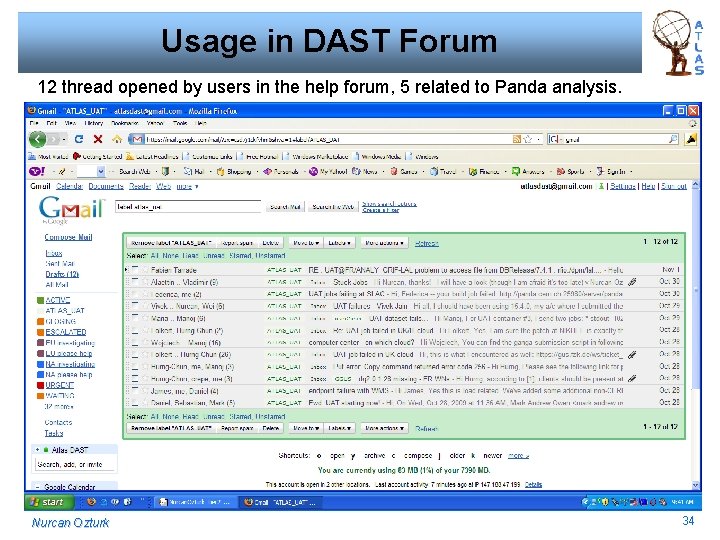The width and height of the screenshot is (720, 540).
Task: Open Yahoo toolbar My Yahoo button
Action: (328, 172)
